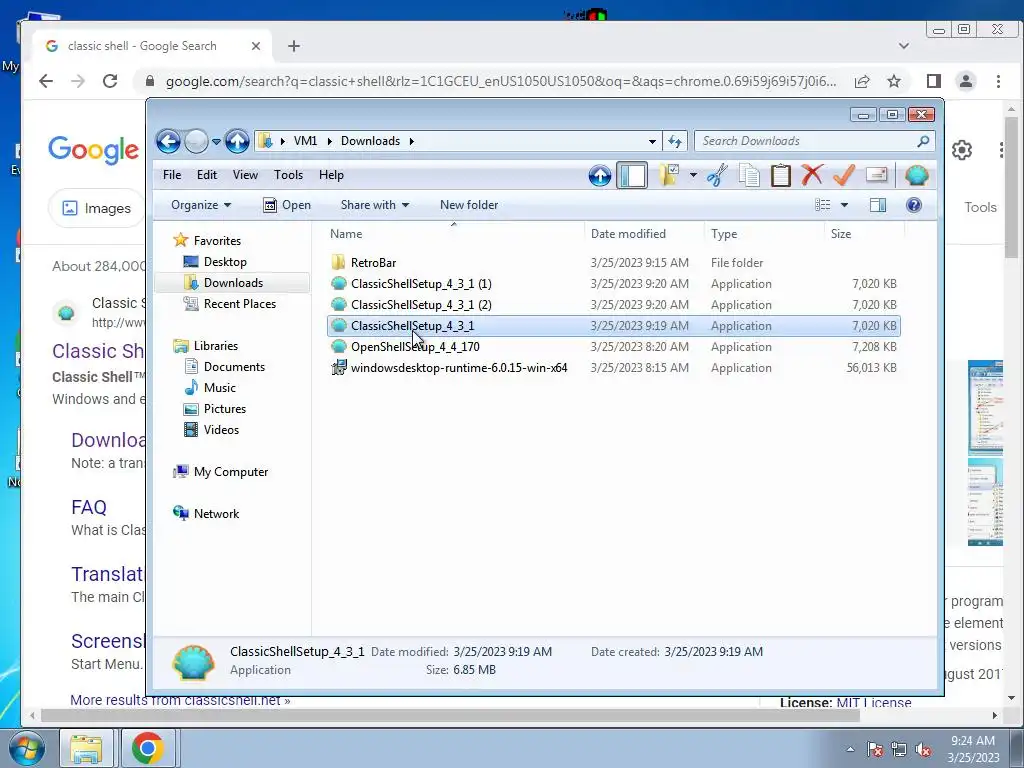
Task: Click the Paste clipboard icon
Action: [780, 175]
